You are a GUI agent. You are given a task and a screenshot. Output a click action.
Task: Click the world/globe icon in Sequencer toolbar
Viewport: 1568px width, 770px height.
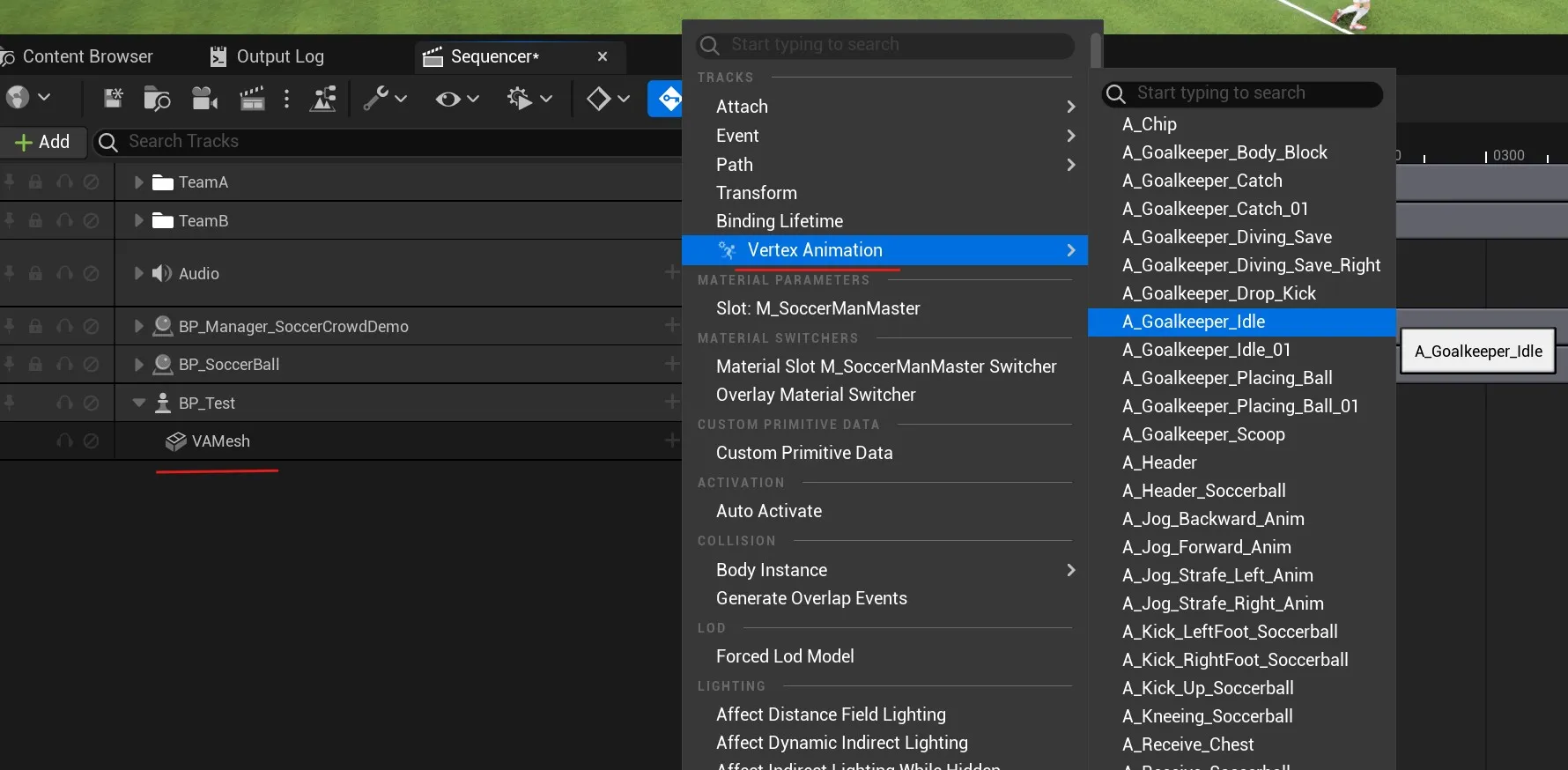18,98
